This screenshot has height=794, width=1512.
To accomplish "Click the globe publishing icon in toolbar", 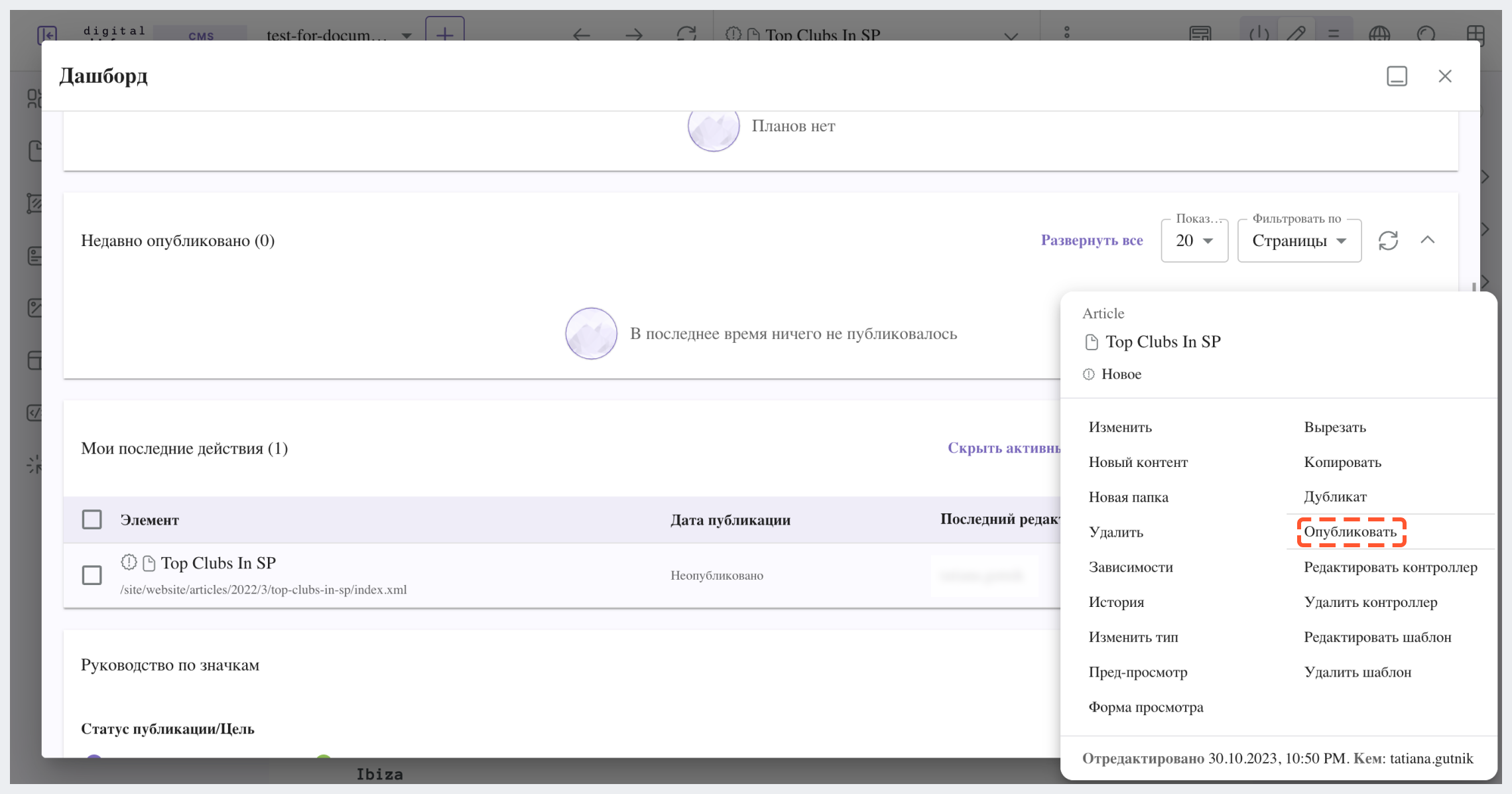I will [1379, 34].
